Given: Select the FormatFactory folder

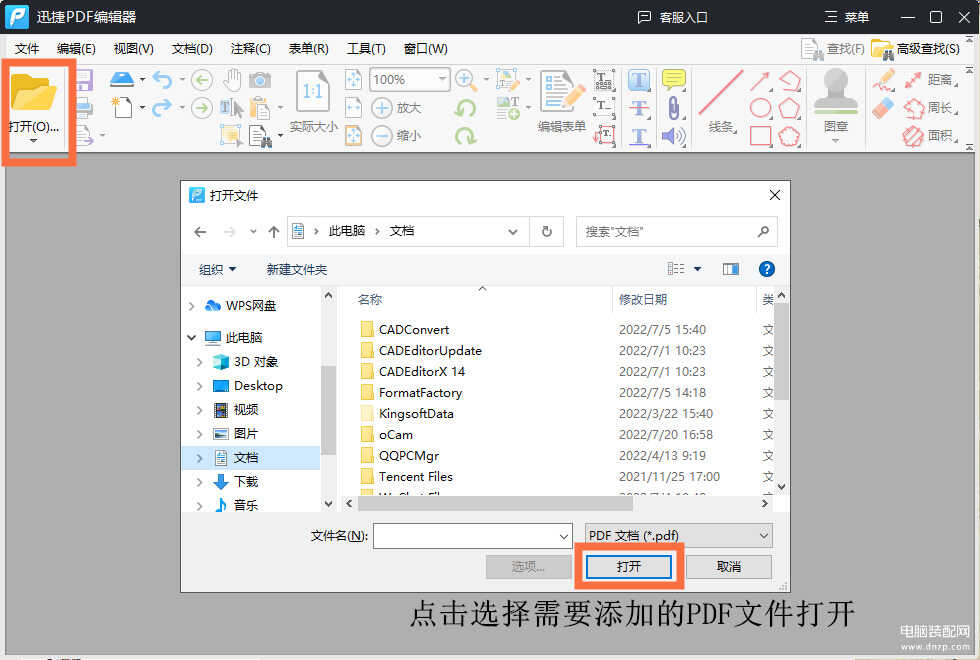Looking at the screenshot, I should (411, 392).
